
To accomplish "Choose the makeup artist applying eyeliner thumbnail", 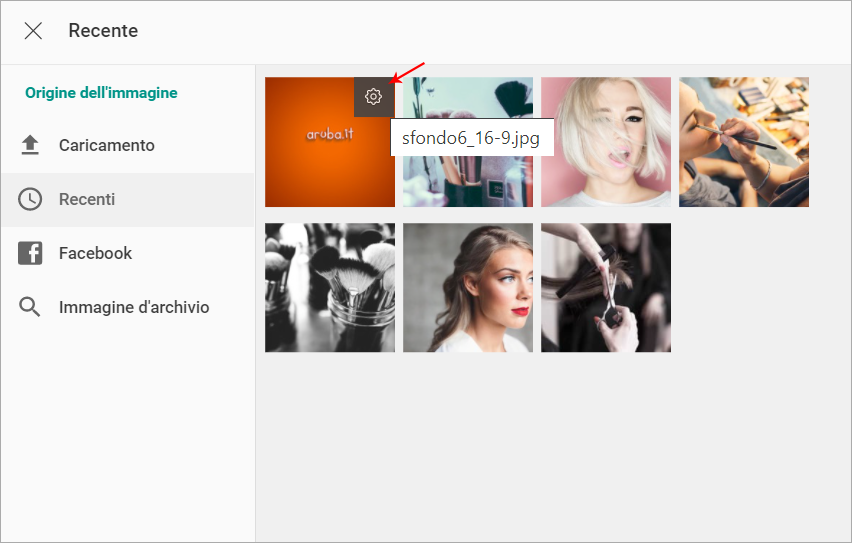I will 744,142.
